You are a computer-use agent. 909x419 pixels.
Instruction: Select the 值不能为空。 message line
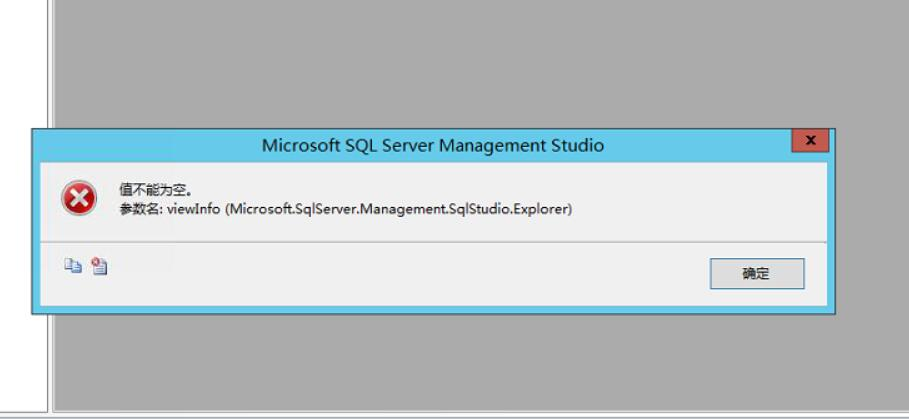coord(155,190)
